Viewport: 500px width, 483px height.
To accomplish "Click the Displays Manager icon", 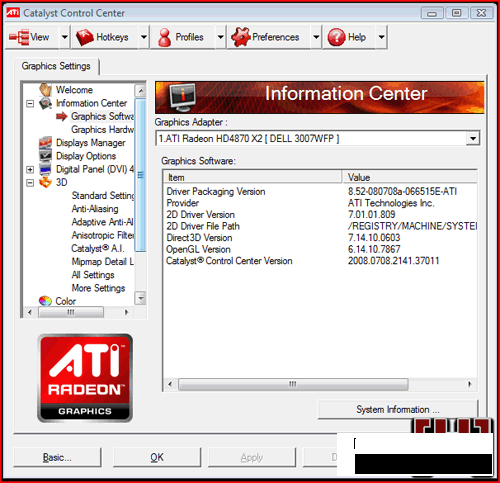I will tap(45, 142).
